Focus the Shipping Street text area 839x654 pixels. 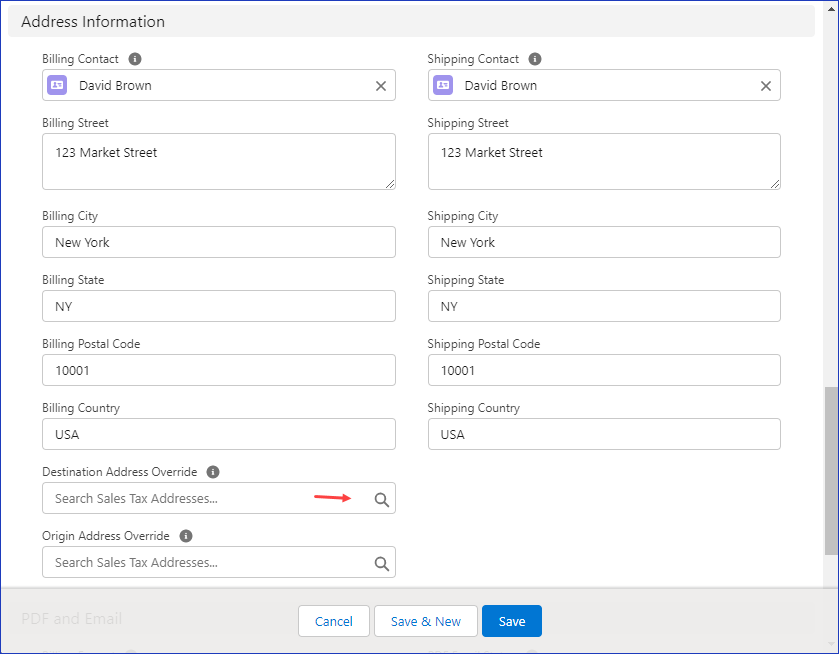point(604,162)
